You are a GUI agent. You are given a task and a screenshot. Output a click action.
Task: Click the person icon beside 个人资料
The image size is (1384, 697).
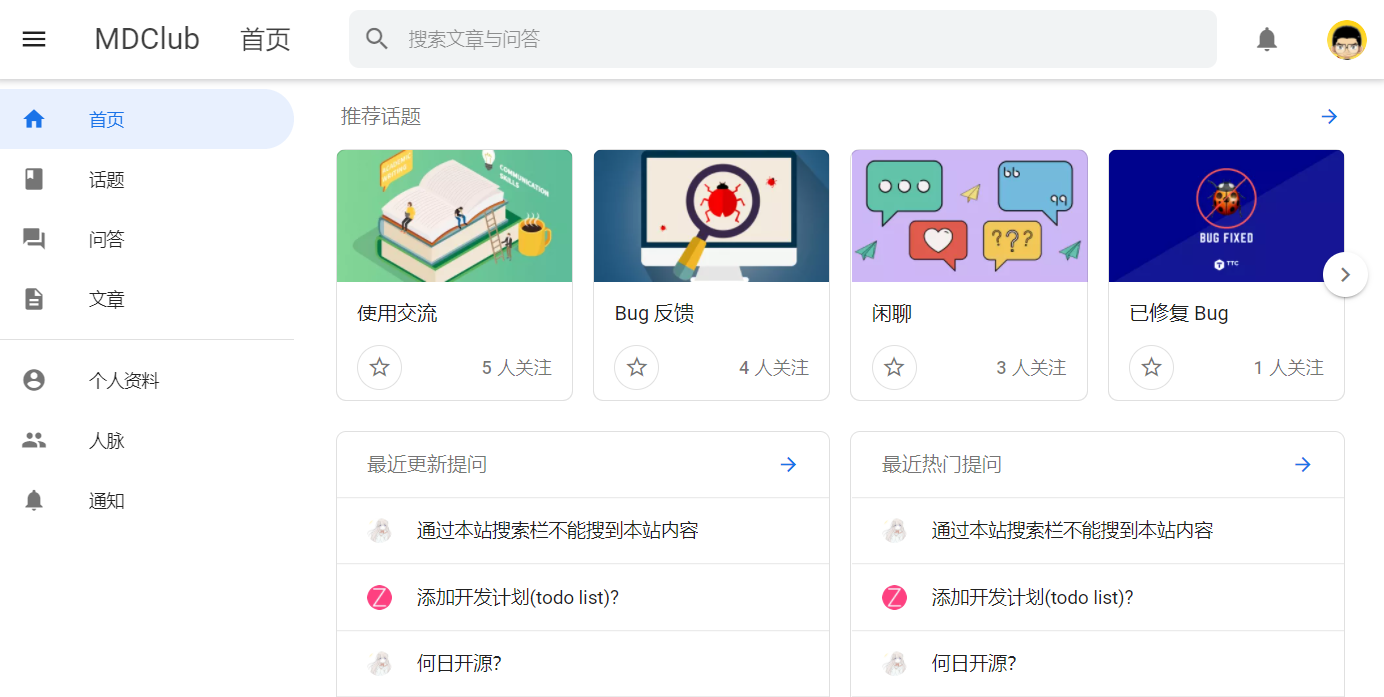pos(34,380)
